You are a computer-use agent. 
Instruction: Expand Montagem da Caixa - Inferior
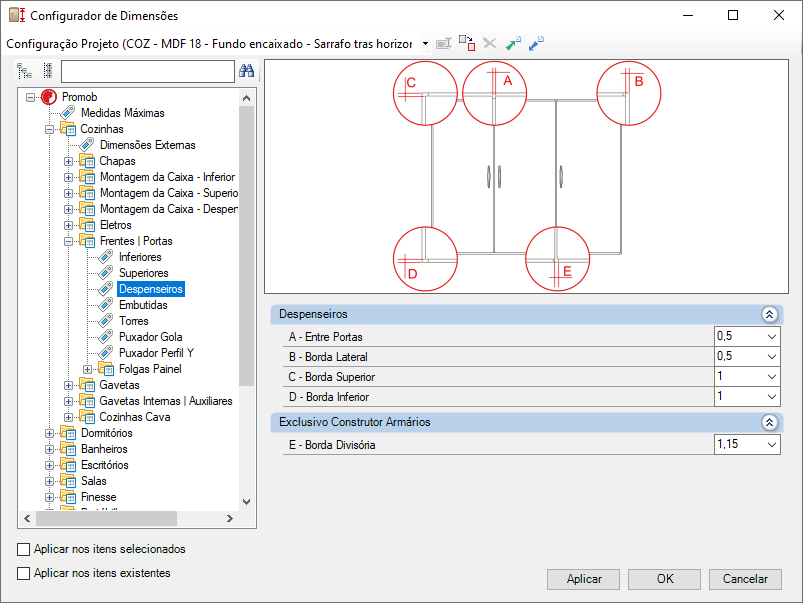pyautogui.click(x=68, y=177)
